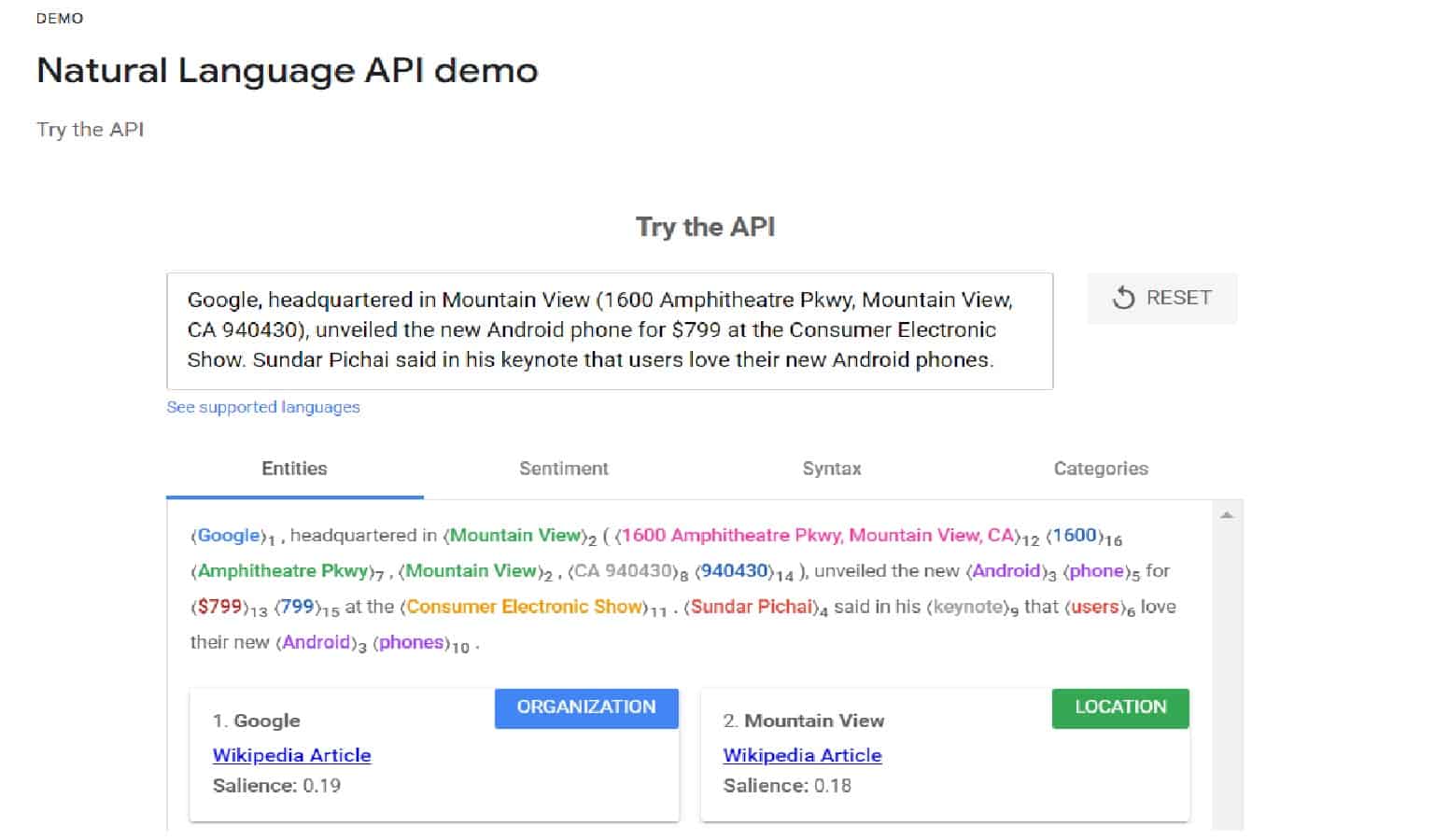Open See supported languages link
The image size is (1449, 840).
262,406
